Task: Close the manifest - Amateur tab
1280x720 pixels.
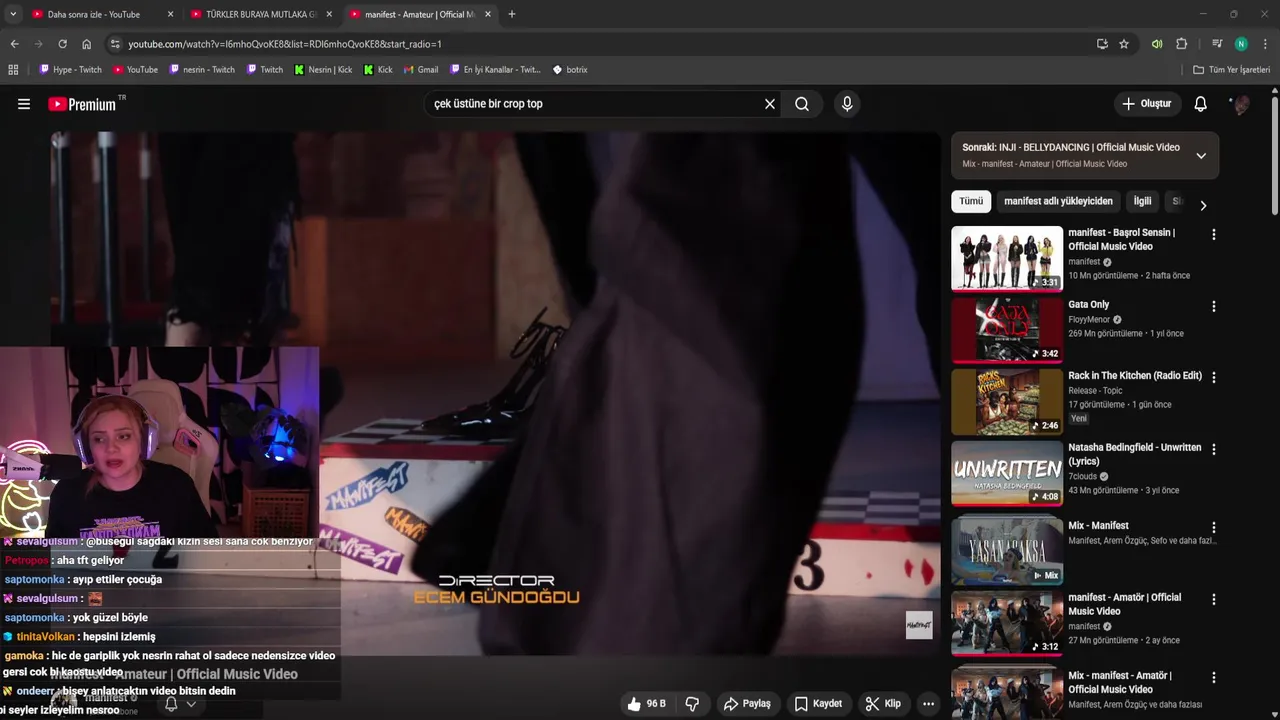Action: tap(488, 14)
